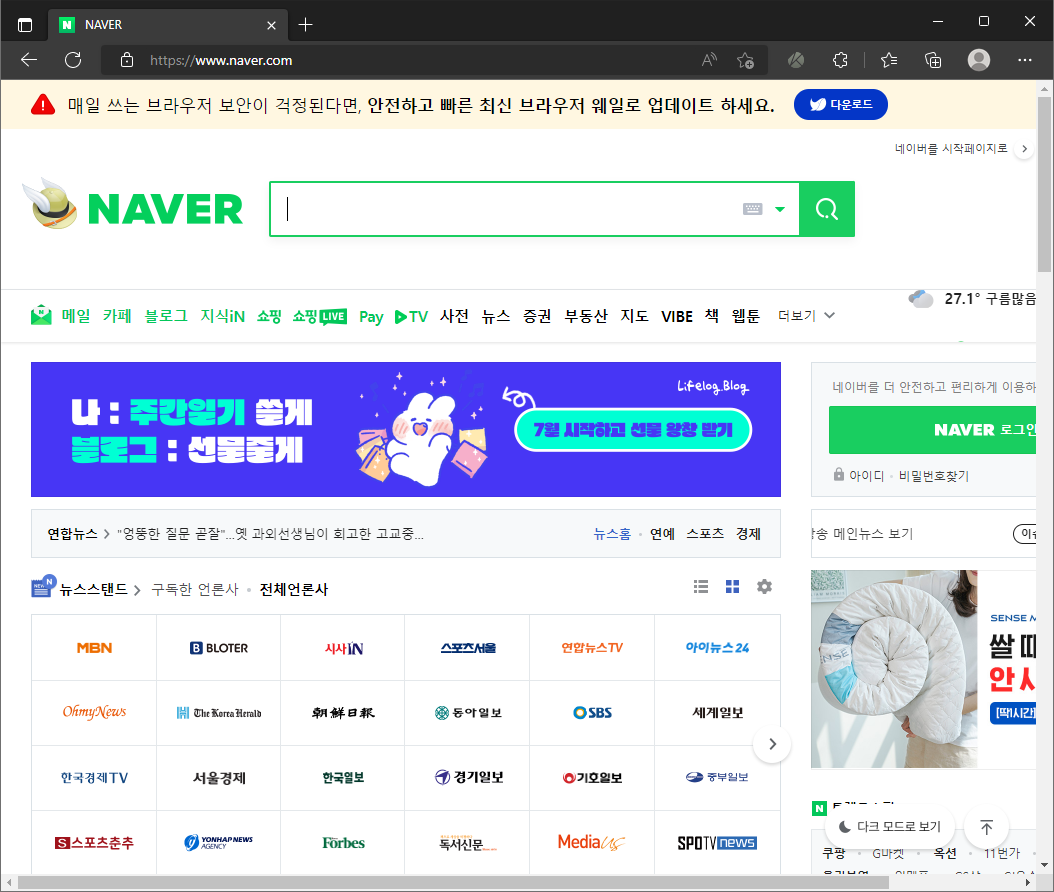Expand the 더보기 more menu
This screenshot has height=892, width=1054.
[x=806, y=315]
